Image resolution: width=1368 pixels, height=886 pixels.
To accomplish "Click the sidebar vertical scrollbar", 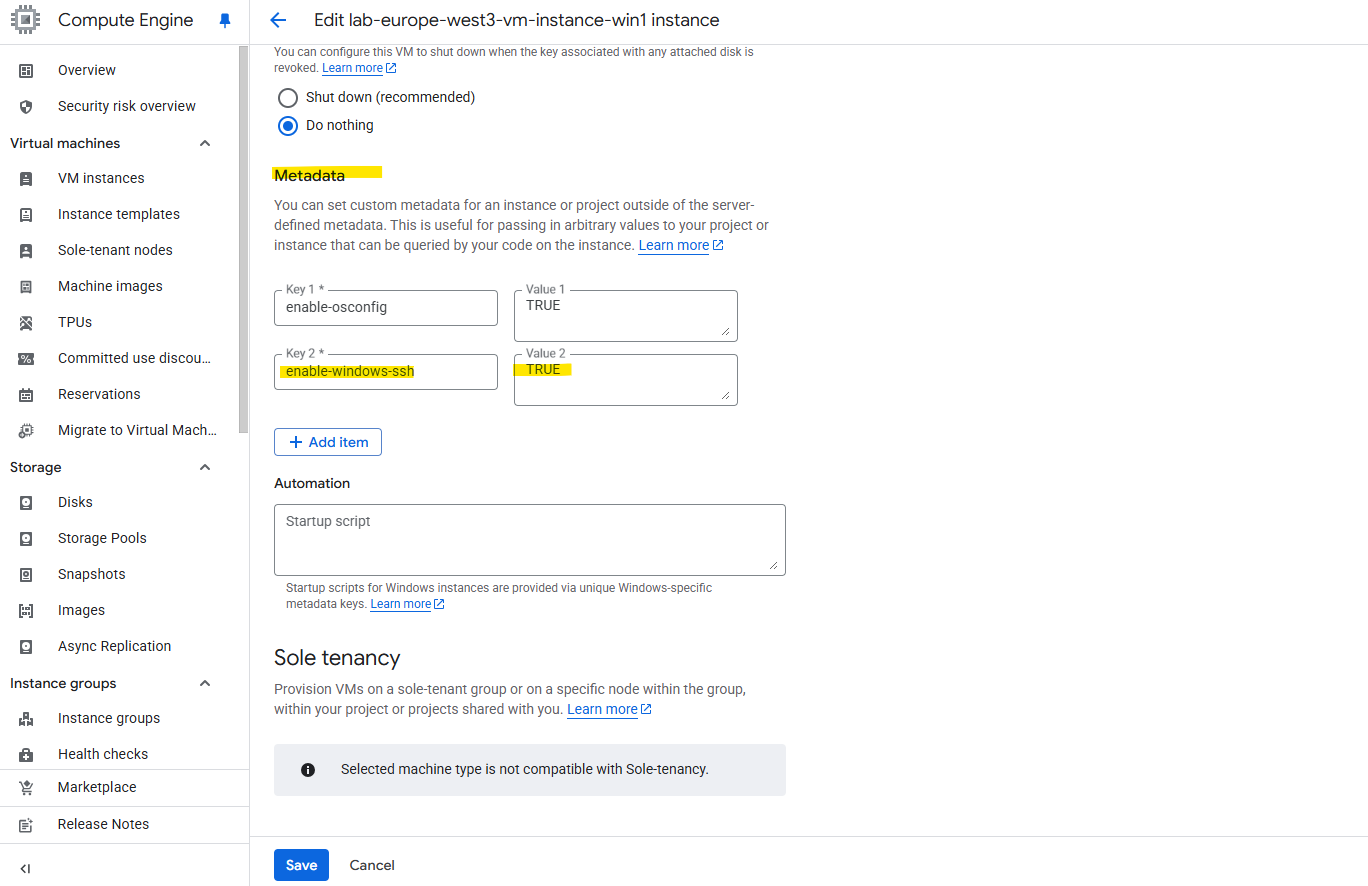I will pyautogui.click(x=243, y=240).
